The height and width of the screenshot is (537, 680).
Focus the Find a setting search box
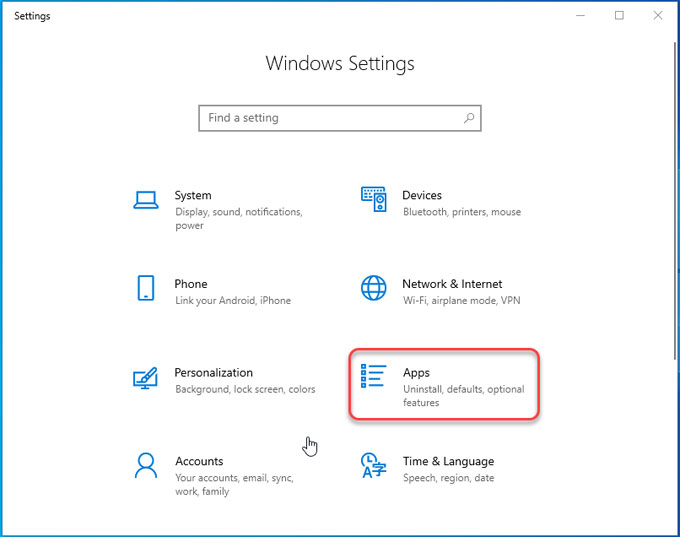click(340, 118)
